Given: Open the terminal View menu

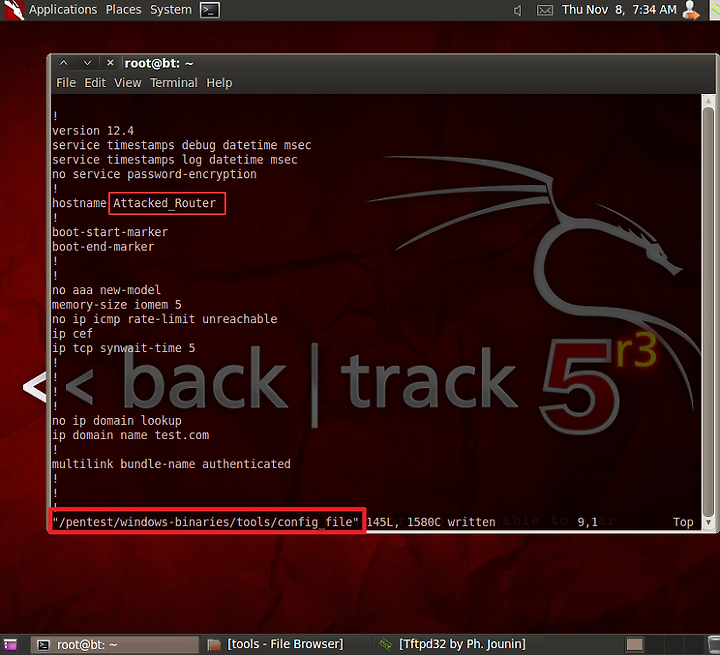Looking at the screenshot, I should (128, 83).
